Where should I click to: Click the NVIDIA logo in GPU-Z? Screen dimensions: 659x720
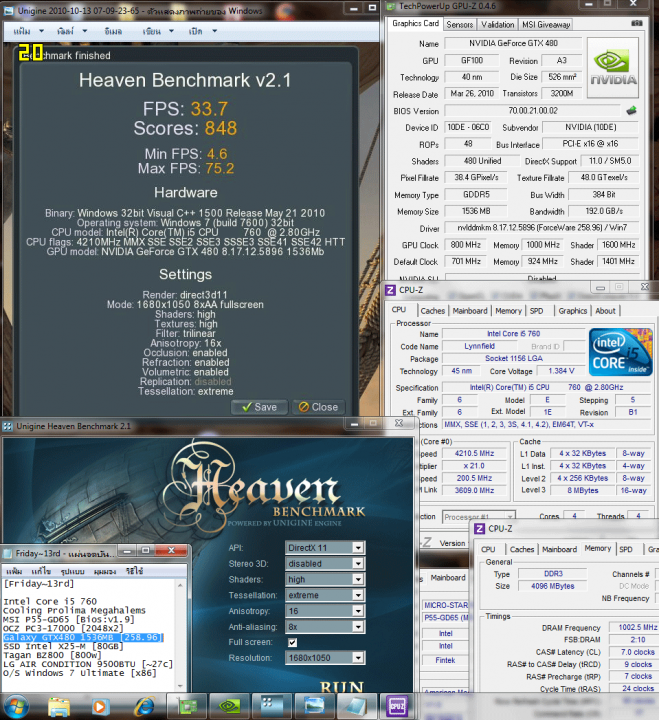pos(613,68)
